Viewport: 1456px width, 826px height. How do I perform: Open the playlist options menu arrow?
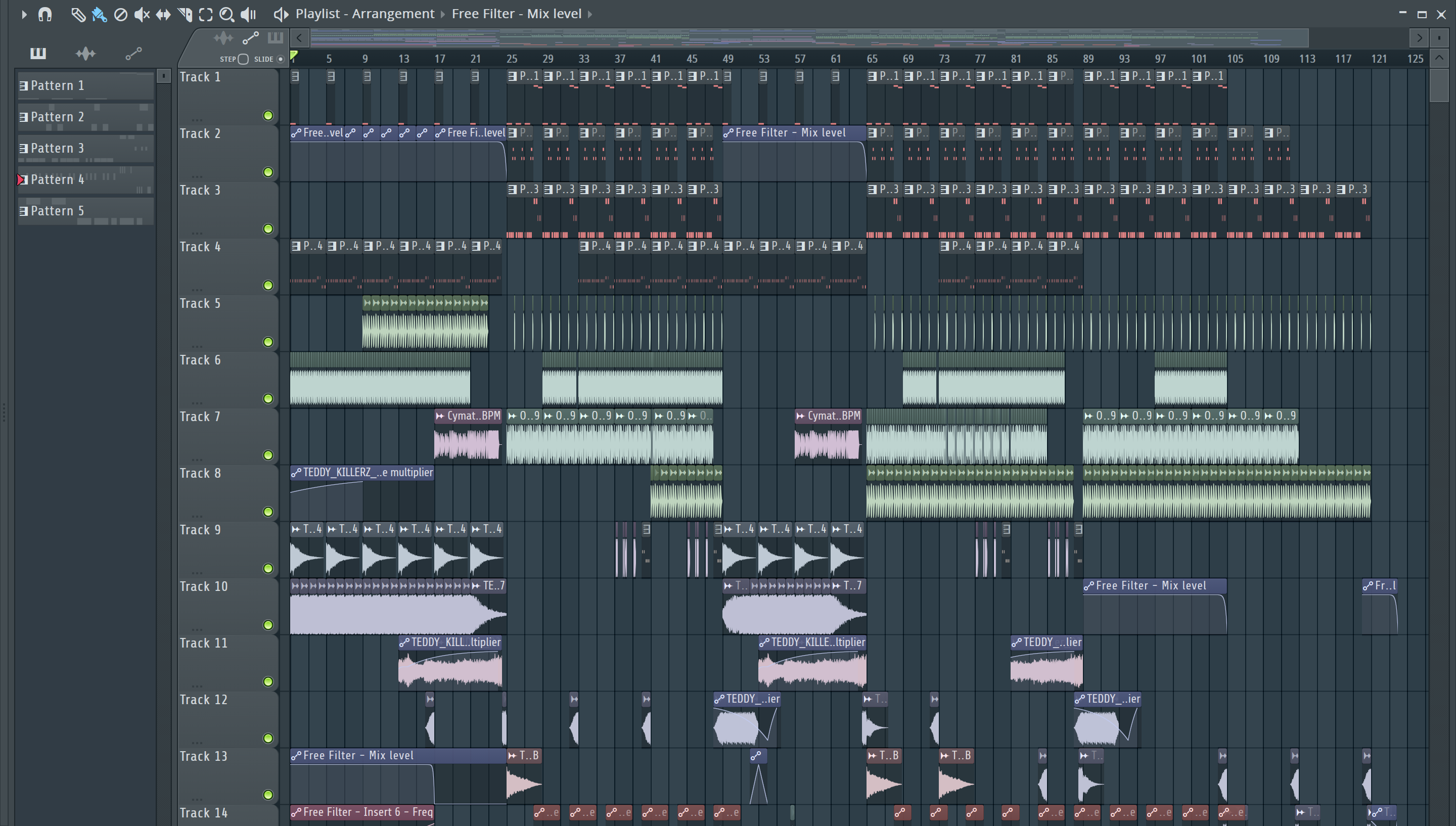24,14
